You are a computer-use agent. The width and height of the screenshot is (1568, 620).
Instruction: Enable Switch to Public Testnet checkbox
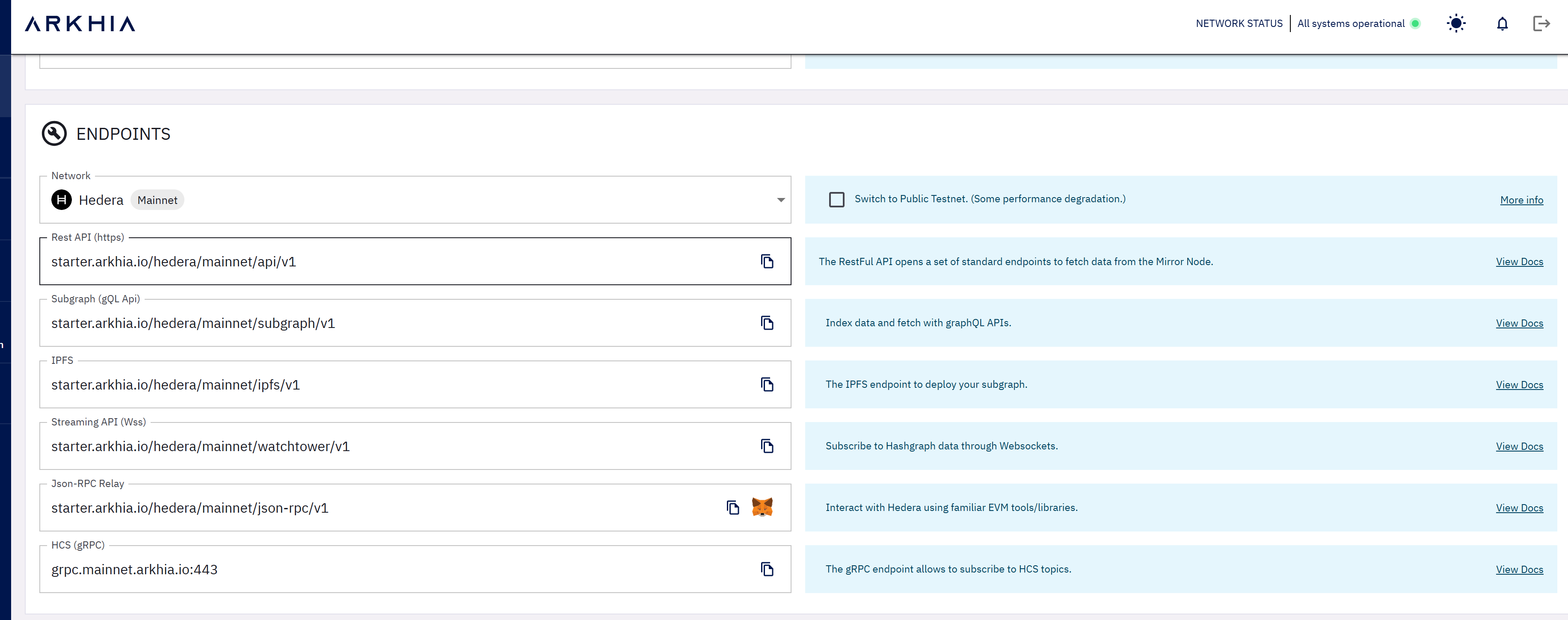pos(837,200)
